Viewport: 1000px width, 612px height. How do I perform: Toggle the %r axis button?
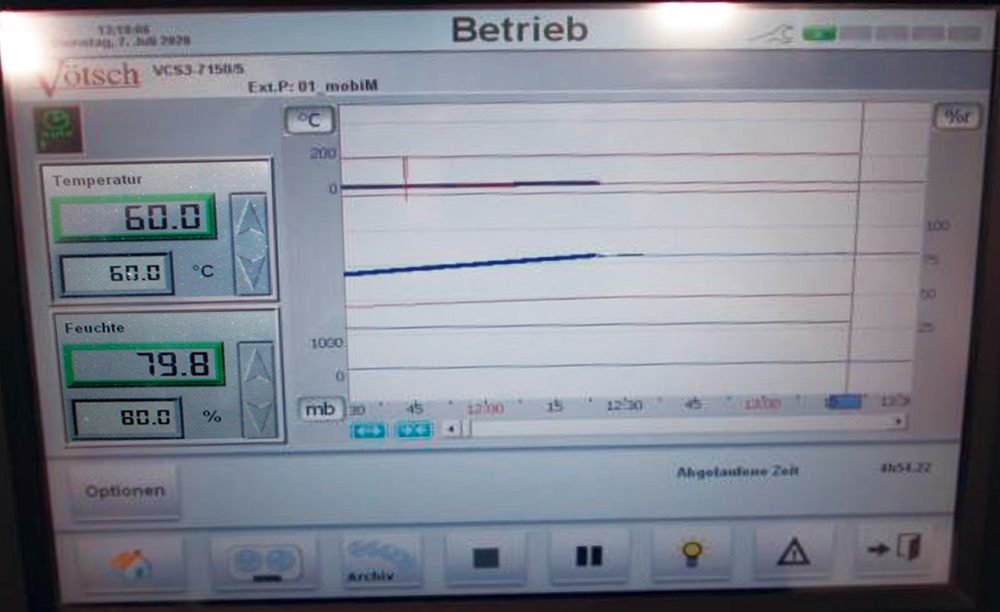pyautogui.click(x=956, y=117)
